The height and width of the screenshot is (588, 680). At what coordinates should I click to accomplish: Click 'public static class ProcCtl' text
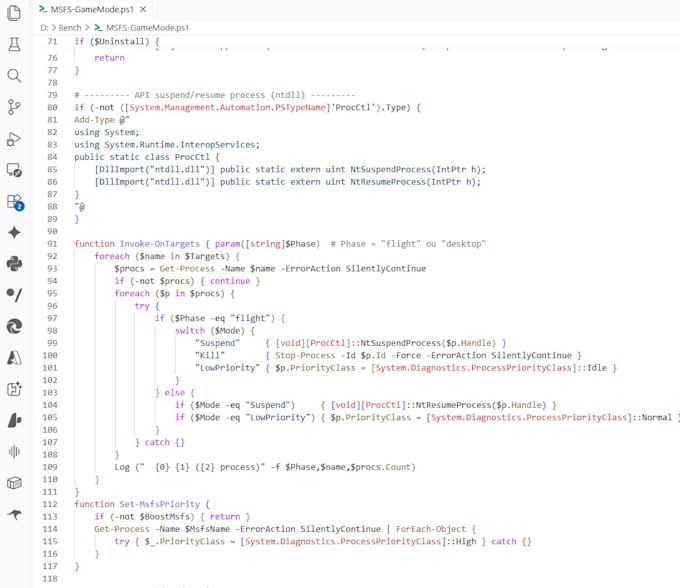pyautogui.click(x=142, y=157)
